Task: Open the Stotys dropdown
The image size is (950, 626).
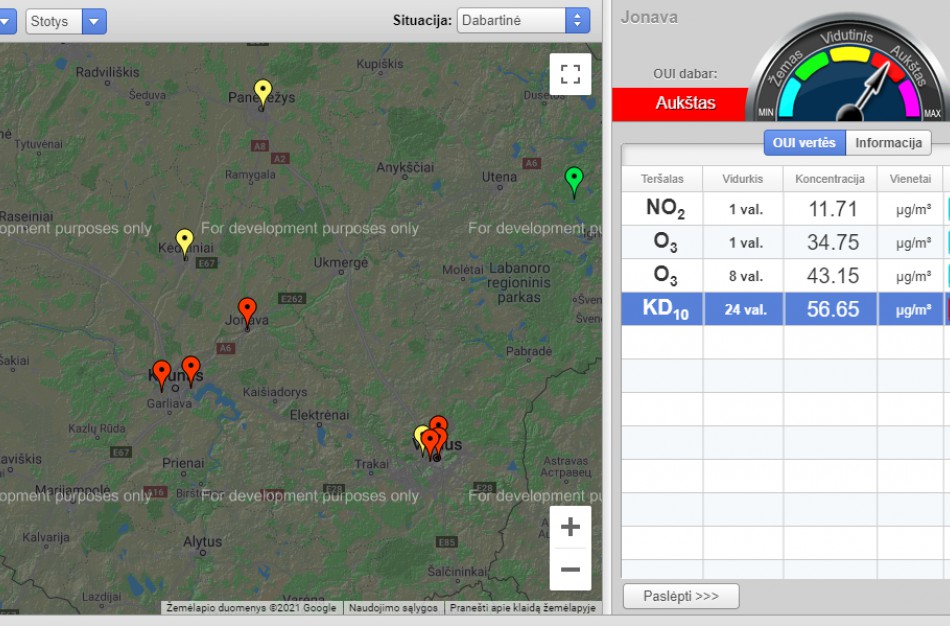Action: [66, 21]
